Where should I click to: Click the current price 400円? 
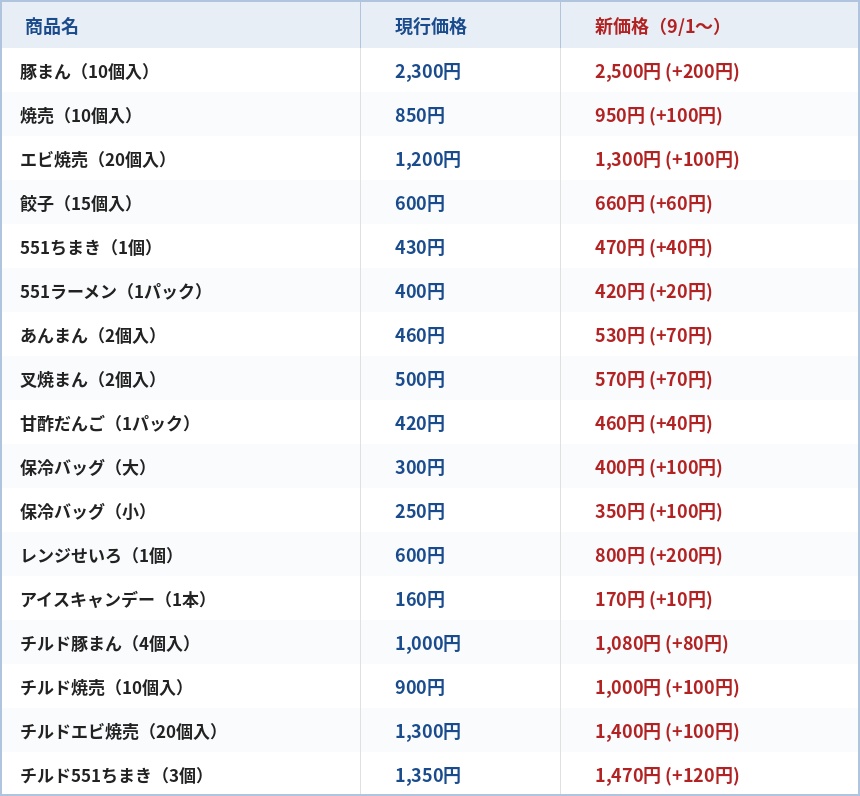pos(420,291)
